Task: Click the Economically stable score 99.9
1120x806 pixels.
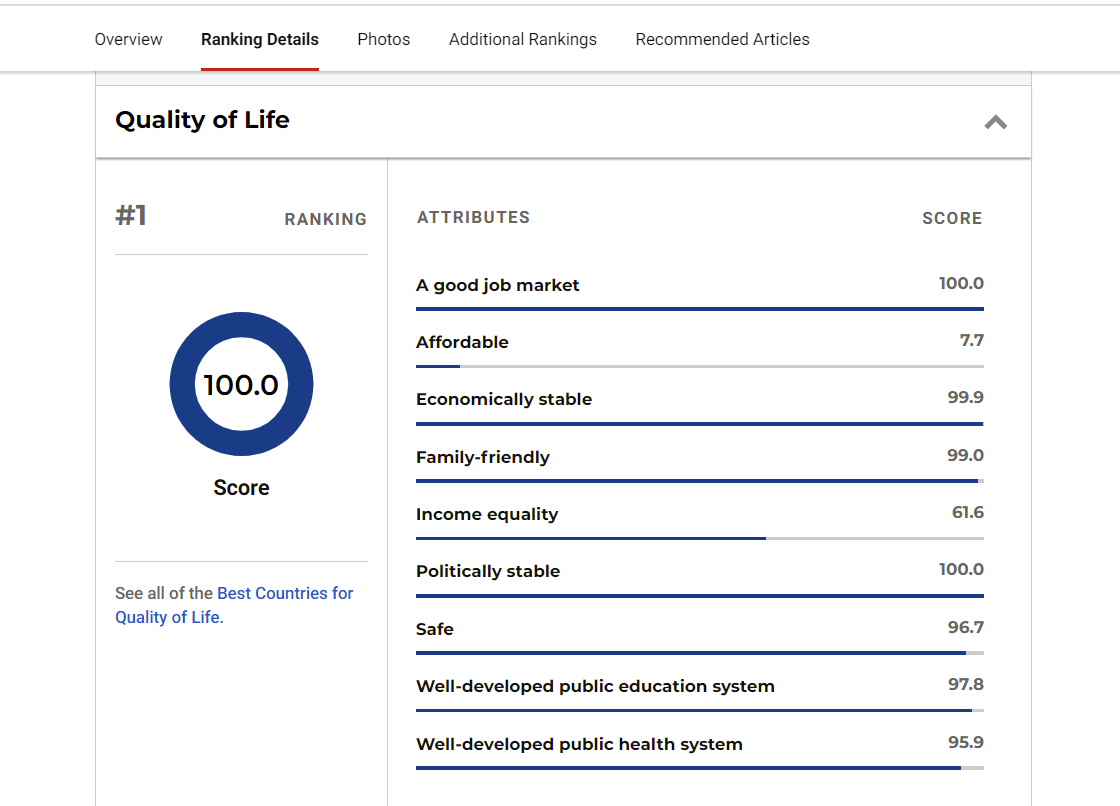Action: (966, 397)
